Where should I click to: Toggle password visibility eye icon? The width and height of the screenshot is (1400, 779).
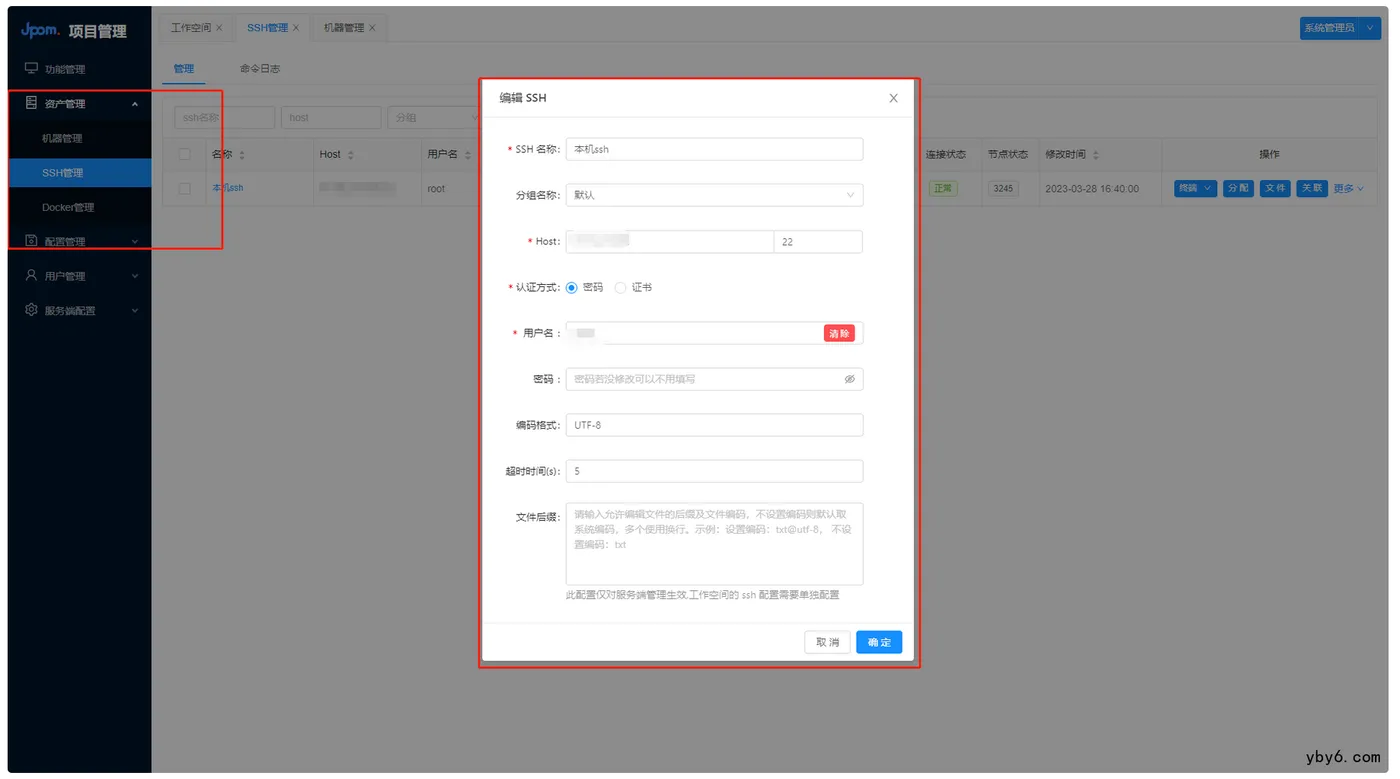[x=849, y=379]
